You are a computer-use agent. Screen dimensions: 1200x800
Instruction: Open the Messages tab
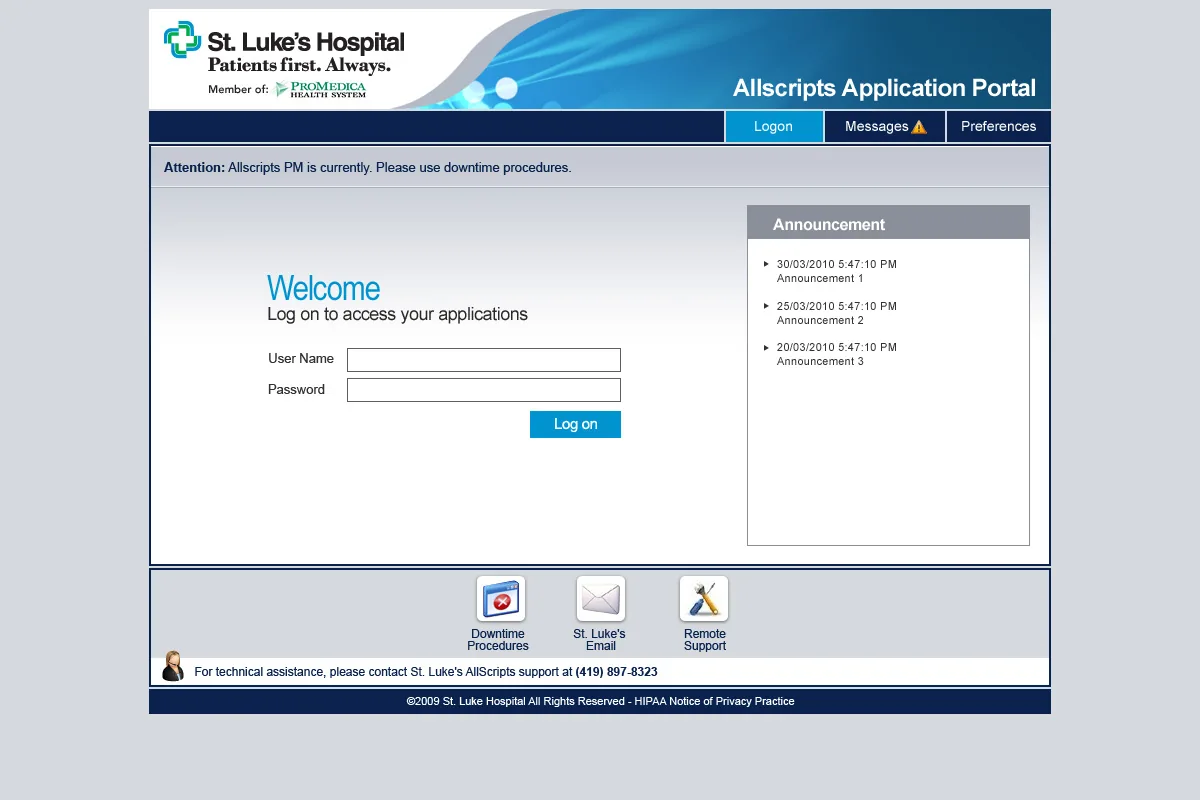point(885,127)
